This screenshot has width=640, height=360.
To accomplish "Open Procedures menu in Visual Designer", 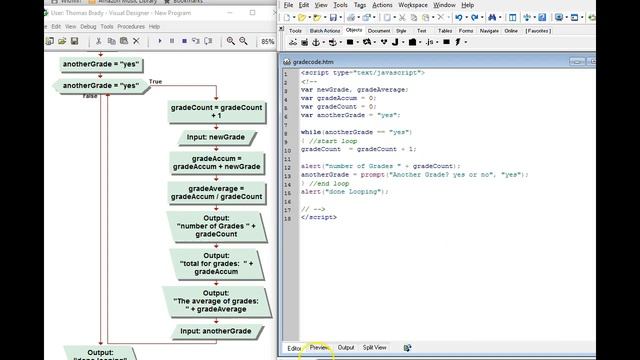I will click(131, 27).
